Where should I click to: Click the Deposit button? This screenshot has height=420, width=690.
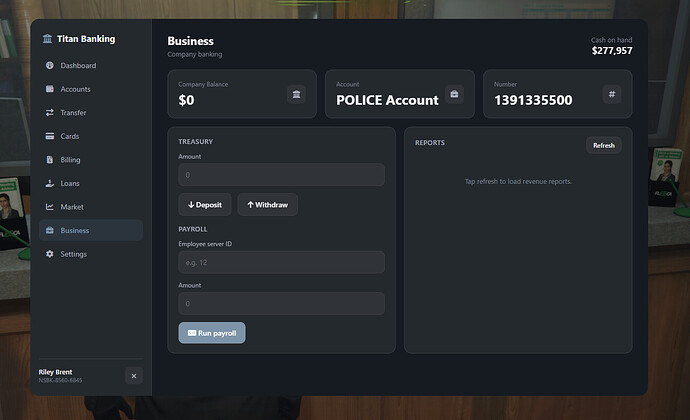205,205
